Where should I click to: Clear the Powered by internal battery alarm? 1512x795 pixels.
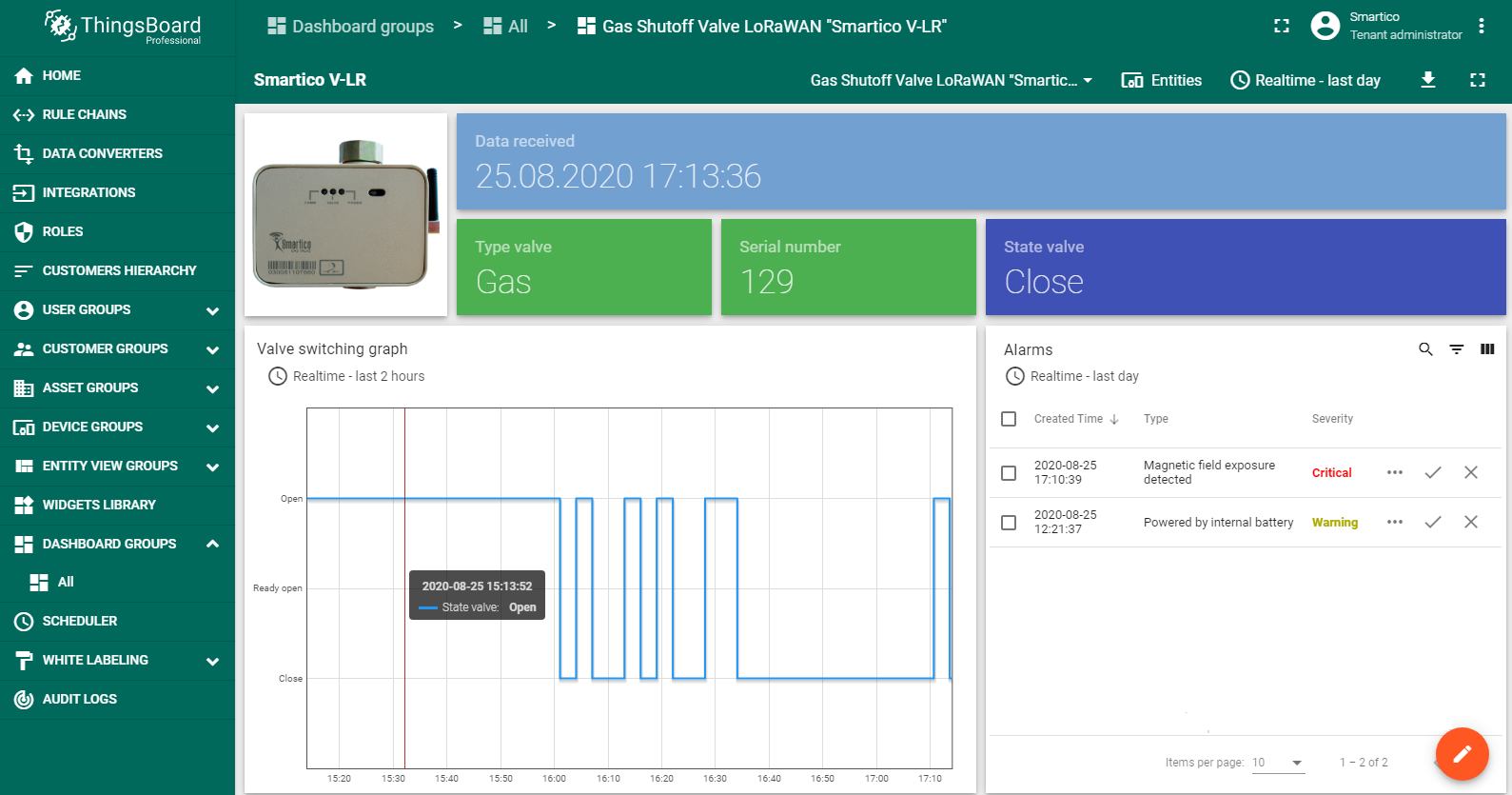(x=1470, y=522)
